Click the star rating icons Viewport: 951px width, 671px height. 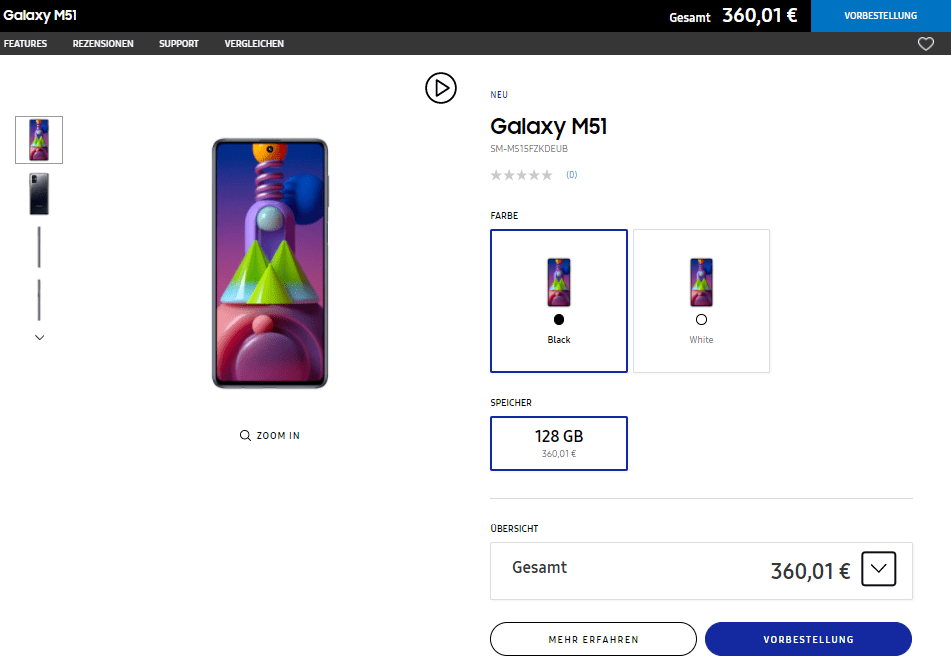coord(521,175)
